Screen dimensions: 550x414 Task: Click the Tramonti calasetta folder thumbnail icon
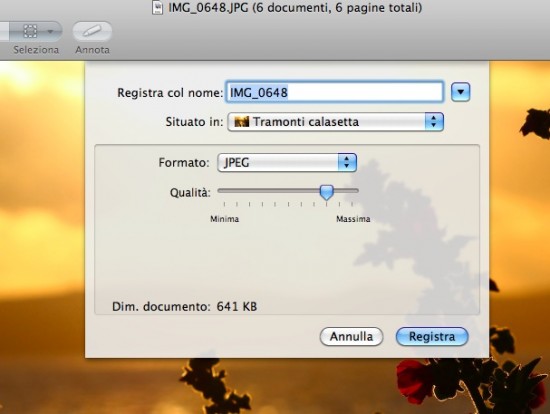point(241,122)
